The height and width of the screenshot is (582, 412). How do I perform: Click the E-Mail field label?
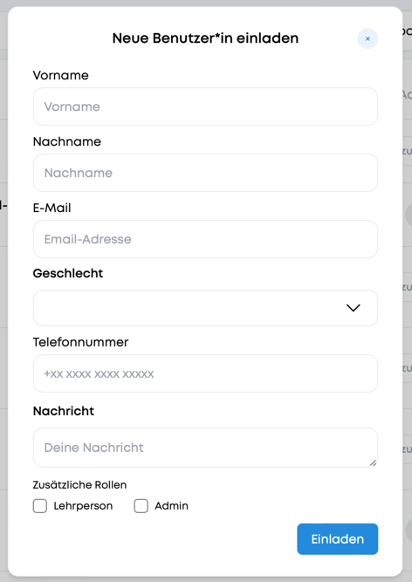(x=52, y=208)
